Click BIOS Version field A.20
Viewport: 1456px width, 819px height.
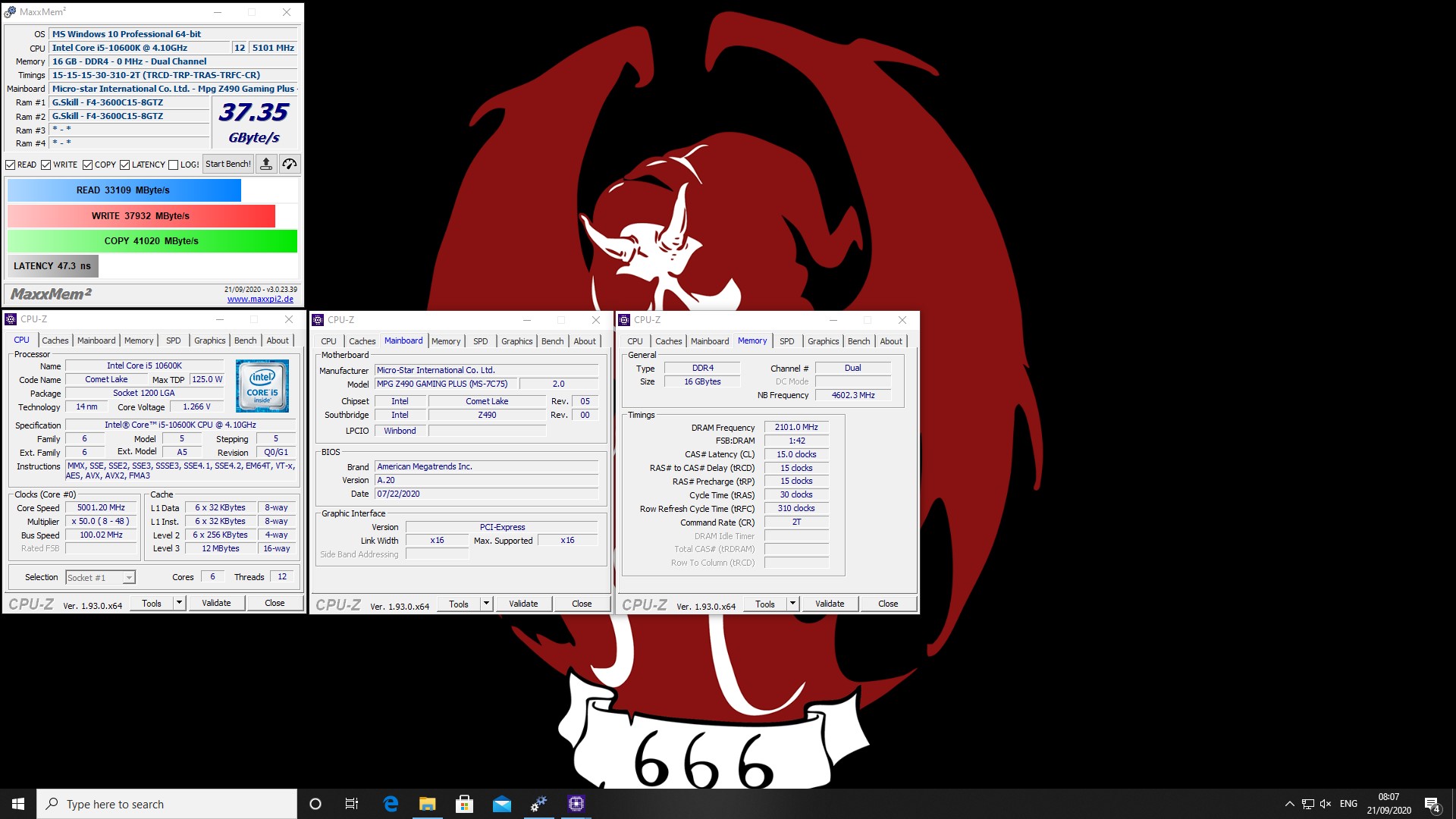pos(486,481)
